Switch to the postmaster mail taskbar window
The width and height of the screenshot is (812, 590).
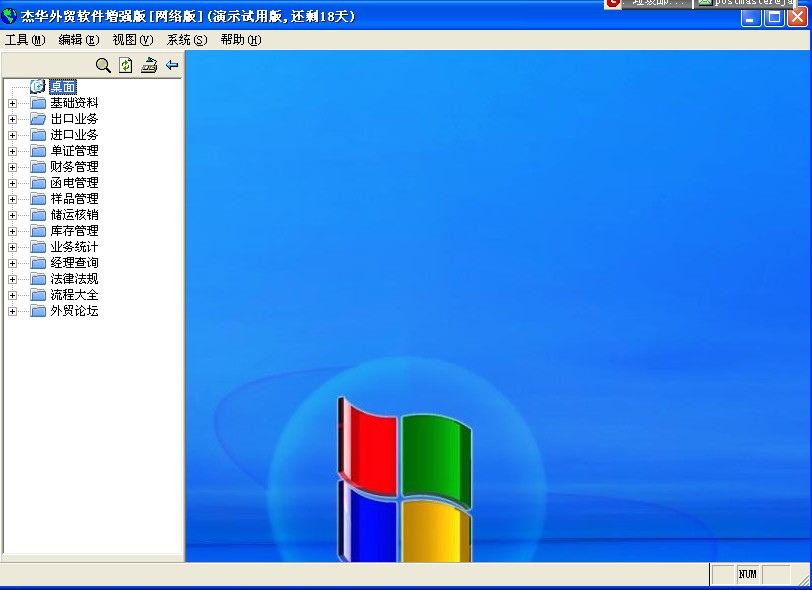[x=746, y=4]
